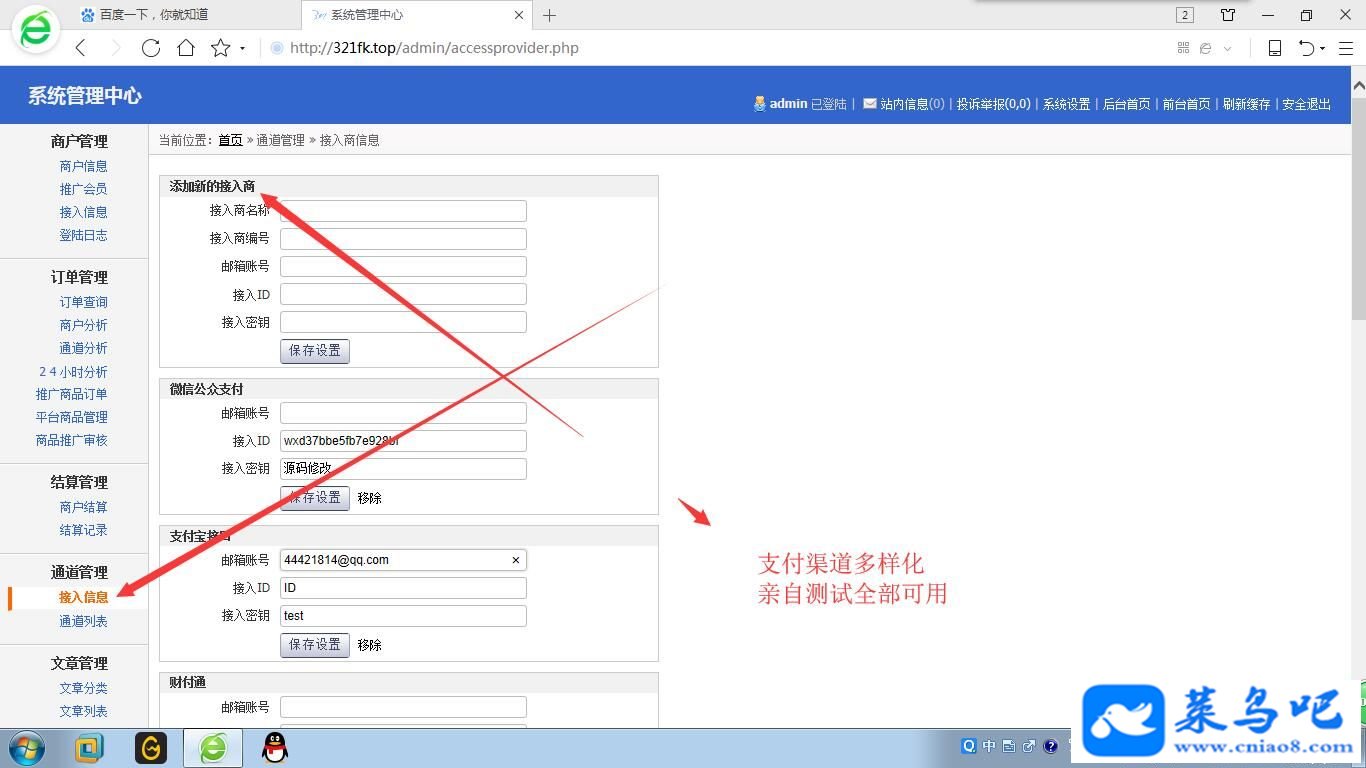Open 商品推广审核 in sidebar

71,440
